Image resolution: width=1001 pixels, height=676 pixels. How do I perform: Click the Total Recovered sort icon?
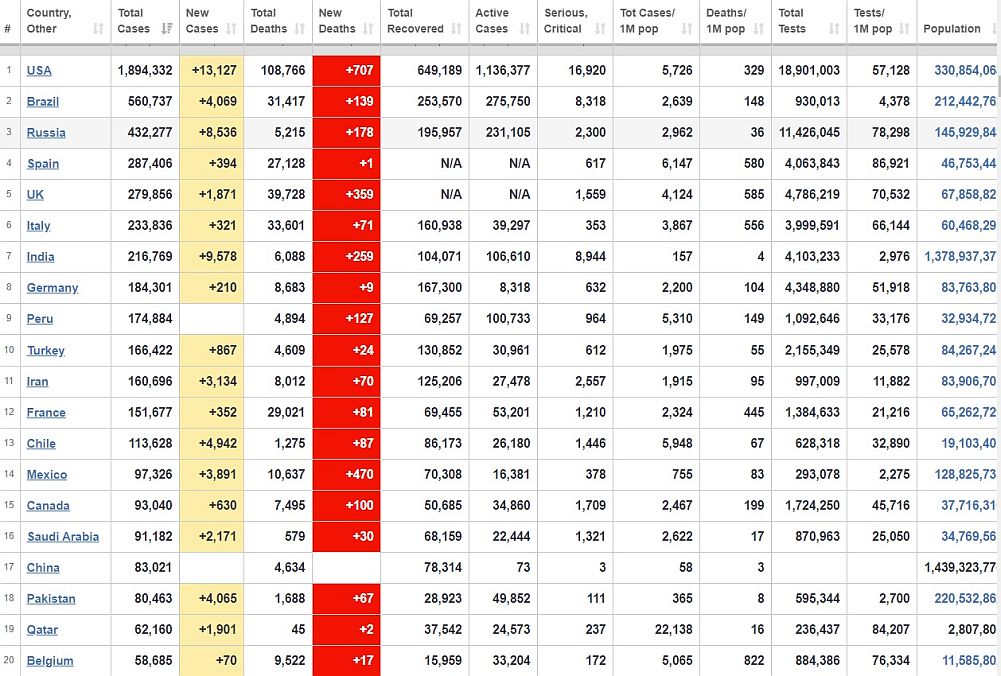click(456, 29)
